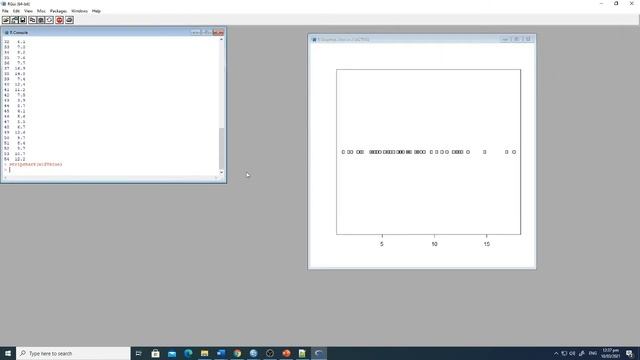
Task: Open Microsoft Word from the taskbar
Action: point(221,353)
